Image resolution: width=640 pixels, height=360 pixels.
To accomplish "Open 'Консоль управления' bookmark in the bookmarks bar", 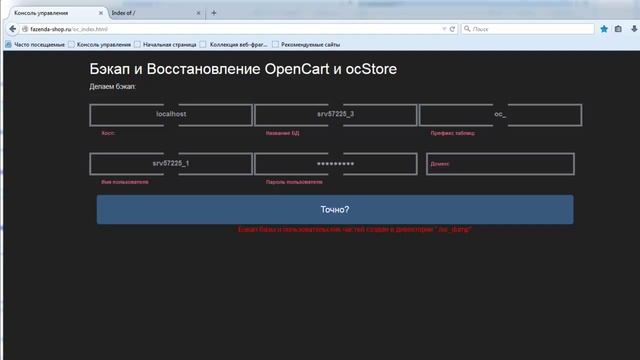I will click(100, 44).
